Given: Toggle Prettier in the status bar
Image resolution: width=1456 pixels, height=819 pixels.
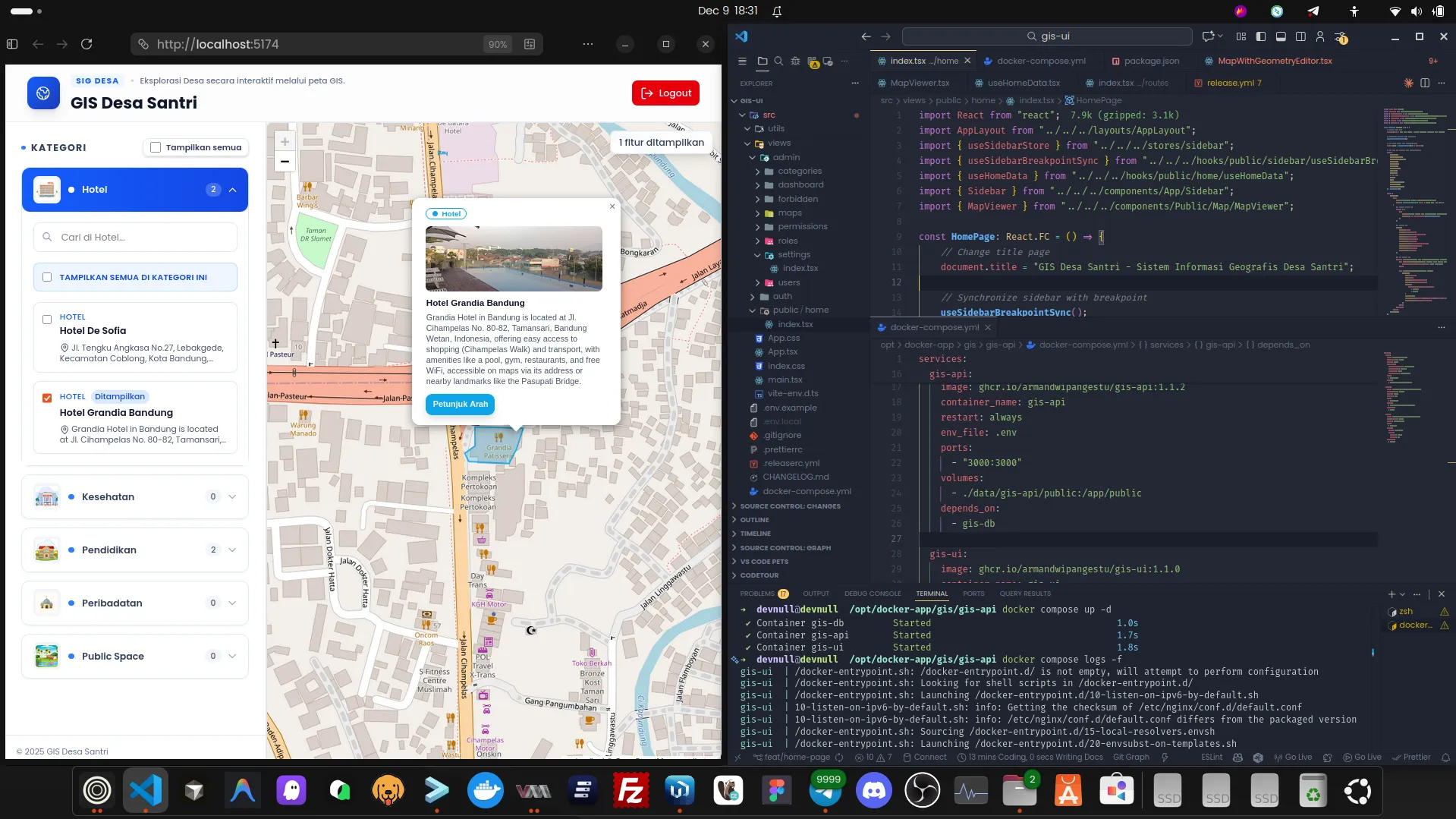Looking at the screenshot, I should tap(1410, 757).
